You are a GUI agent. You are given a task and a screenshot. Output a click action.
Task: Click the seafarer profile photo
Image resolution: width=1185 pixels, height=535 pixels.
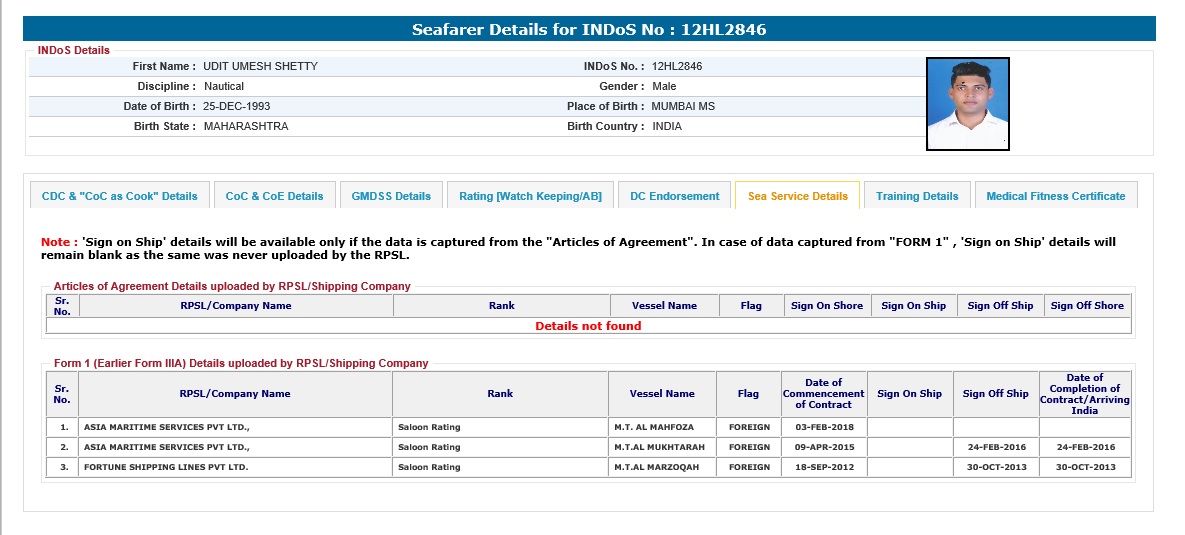coord(967,104)
